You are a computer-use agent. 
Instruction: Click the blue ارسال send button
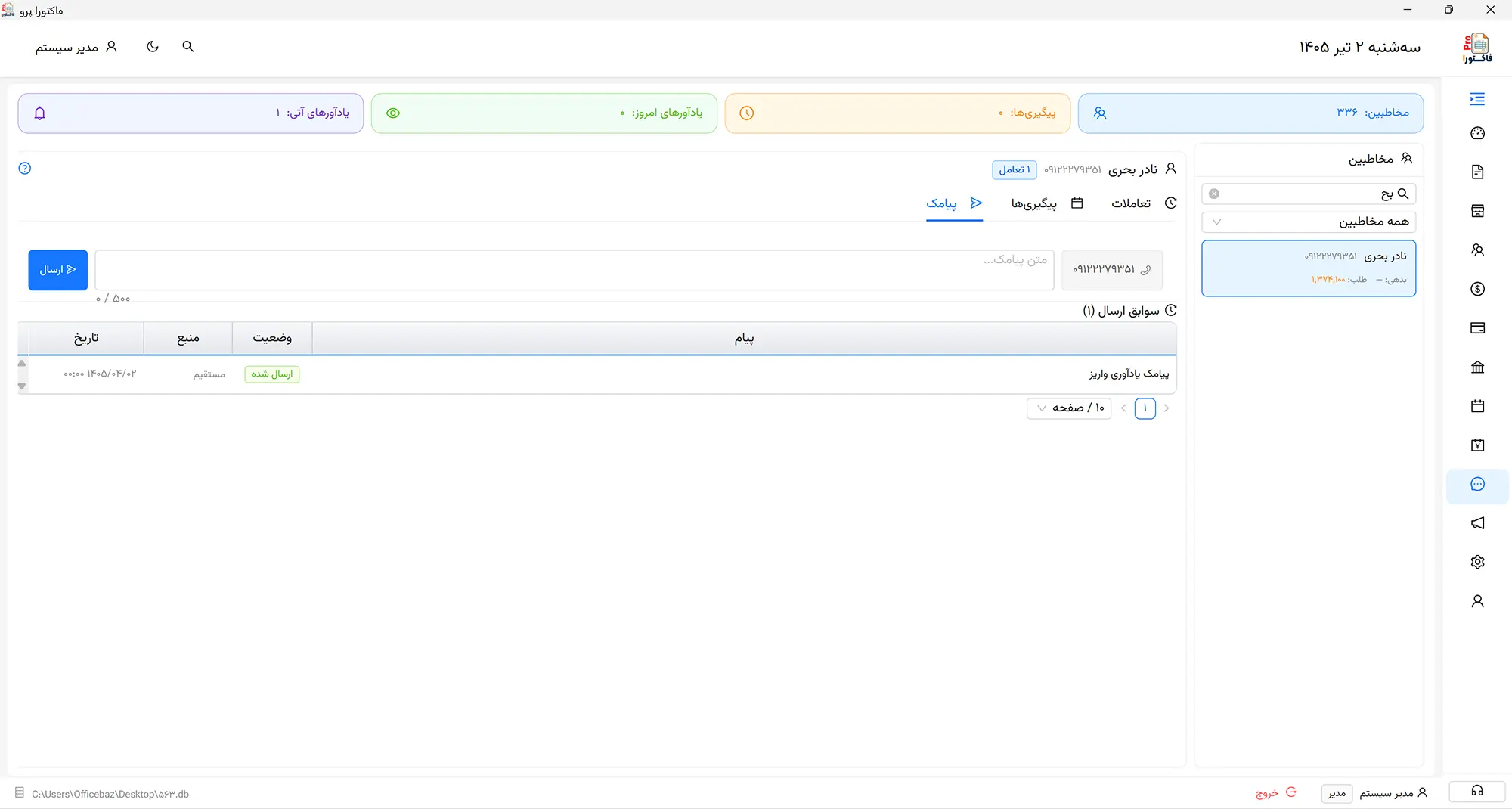click(x=58, y=270)
